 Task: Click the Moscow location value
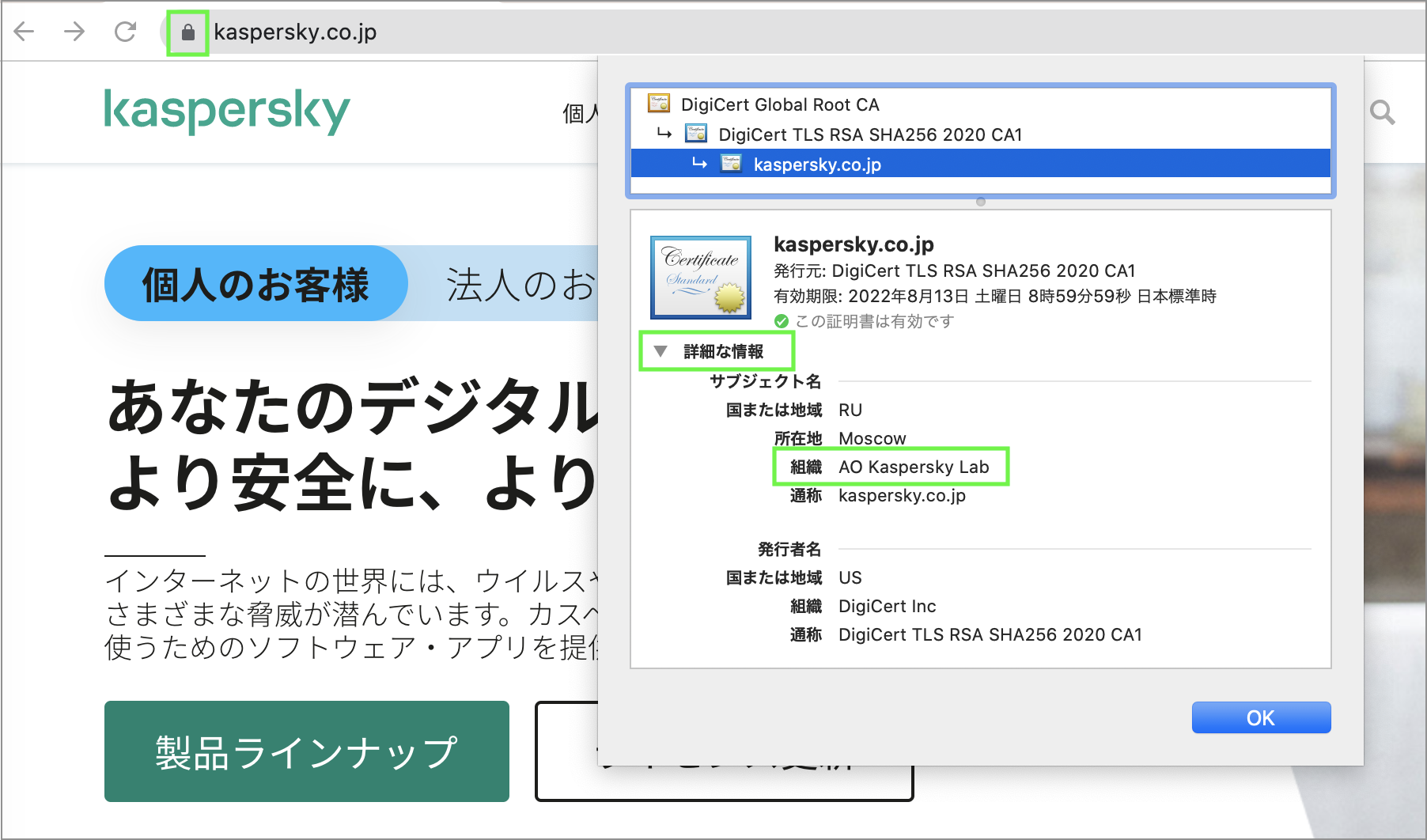[x=872, y=438]
